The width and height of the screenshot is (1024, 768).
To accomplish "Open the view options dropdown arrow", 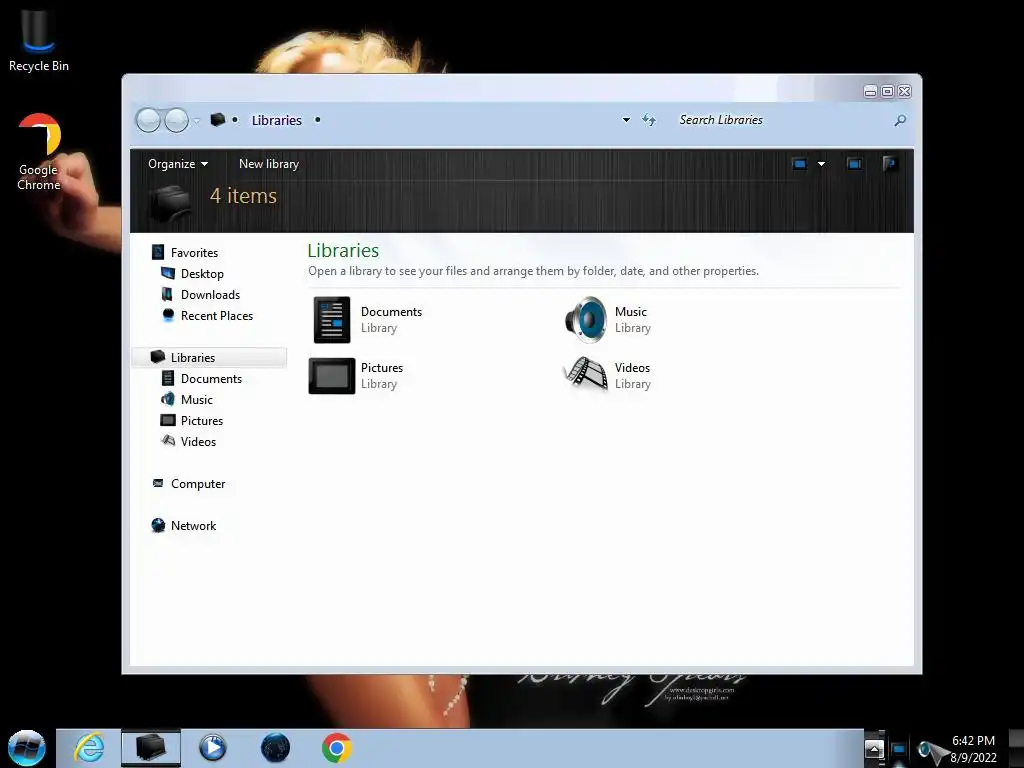I will click(x=822, y=164).
